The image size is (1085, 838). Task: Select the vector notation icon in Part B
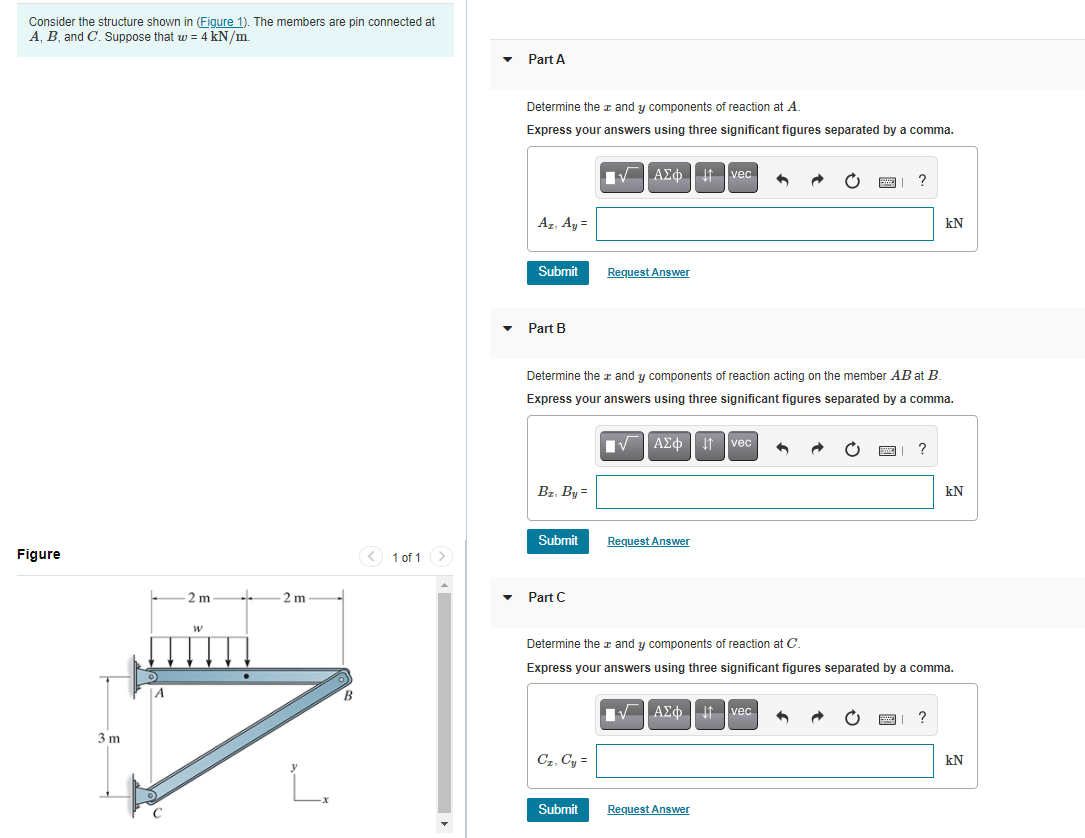click(x=741, y=445)
